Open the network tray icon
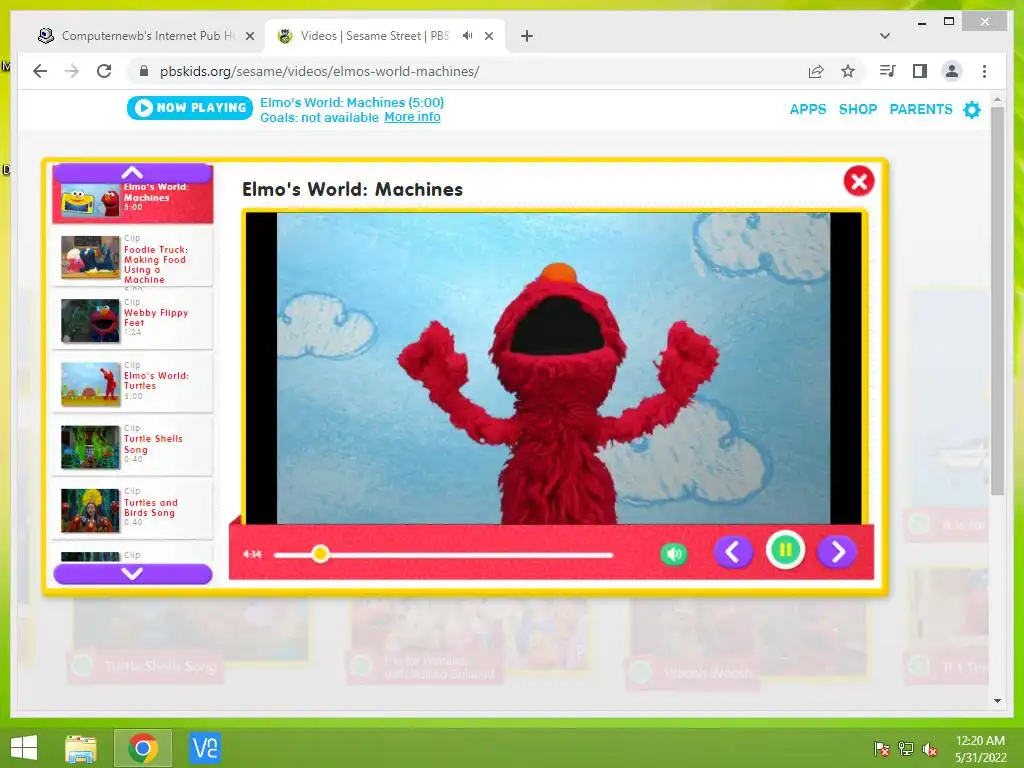The height and width of the screenshot is (768, 1024). click(x=906, y=749)
